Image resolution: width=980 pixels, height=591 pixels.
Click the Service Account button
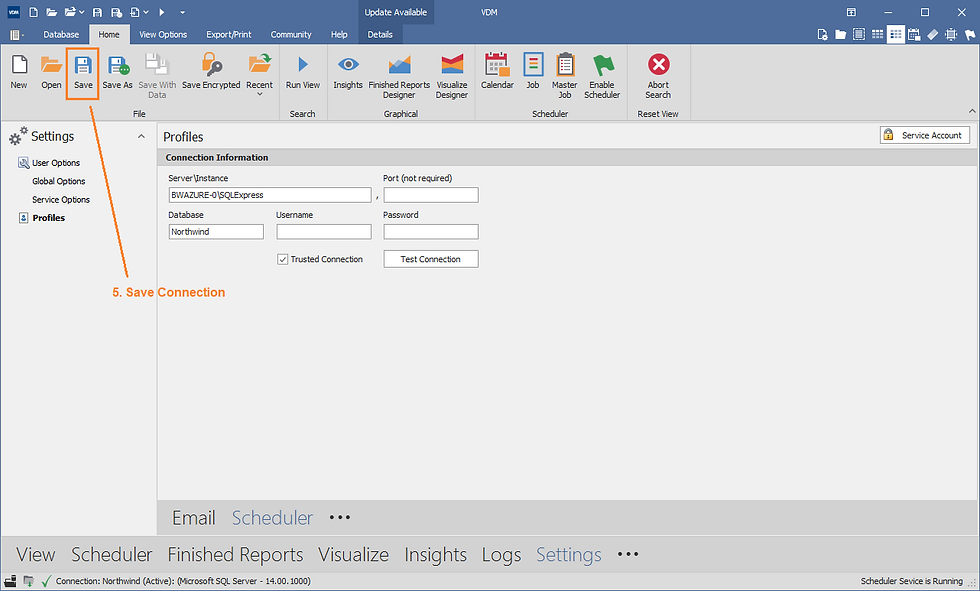click(x=925, y=135)
